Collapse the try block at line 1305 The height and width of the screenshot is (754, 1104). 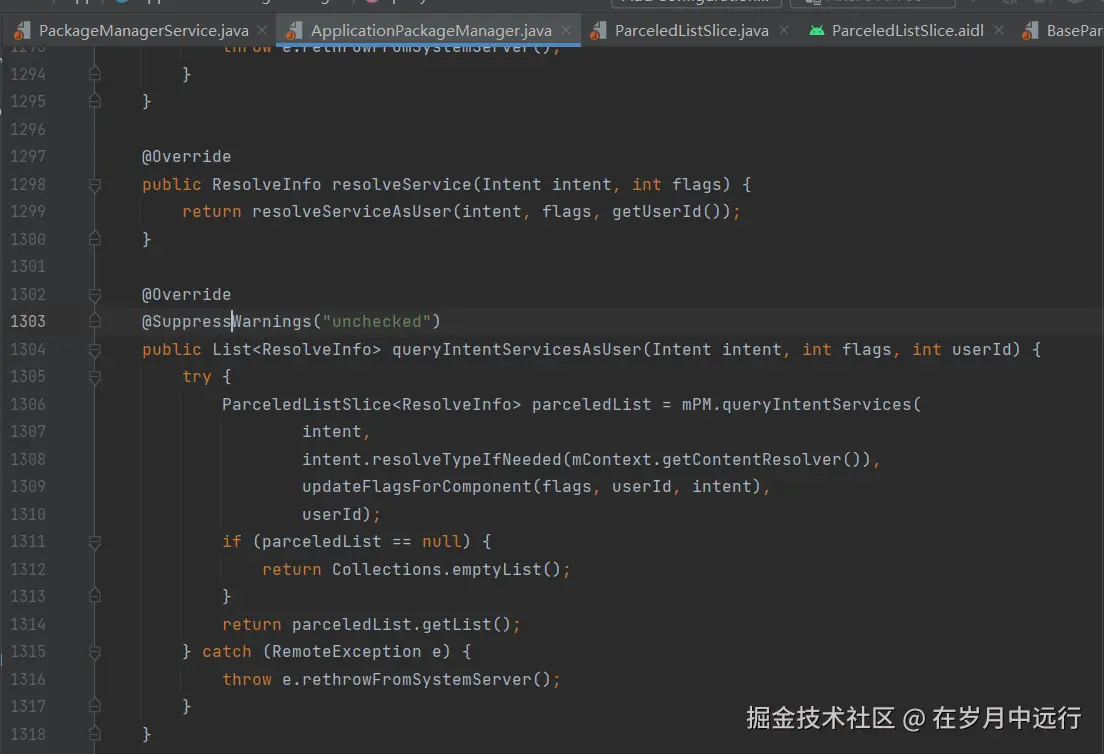[x=95, y=377]
